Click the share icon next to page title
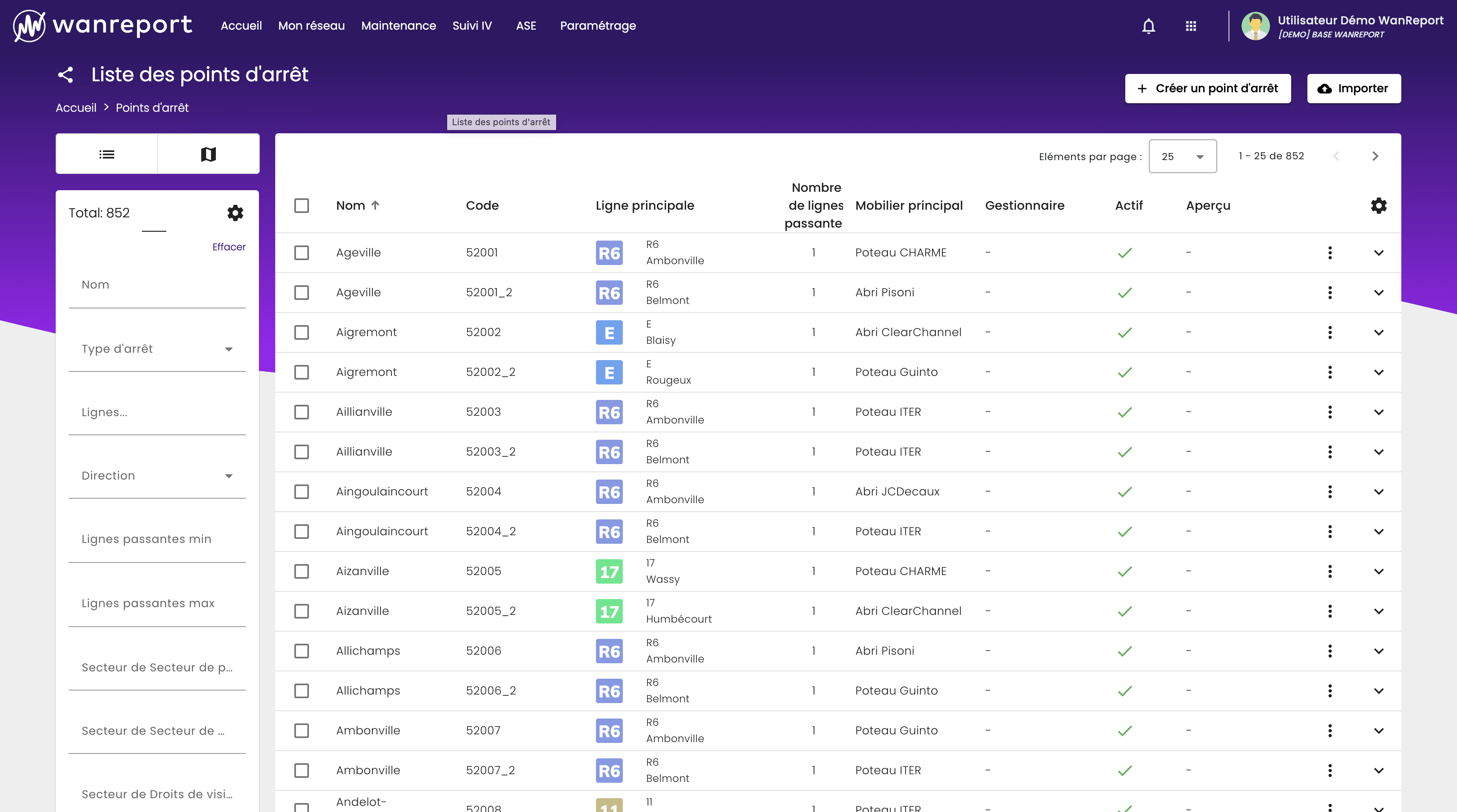Viewport: 1457px width, 812px height. 66,74
